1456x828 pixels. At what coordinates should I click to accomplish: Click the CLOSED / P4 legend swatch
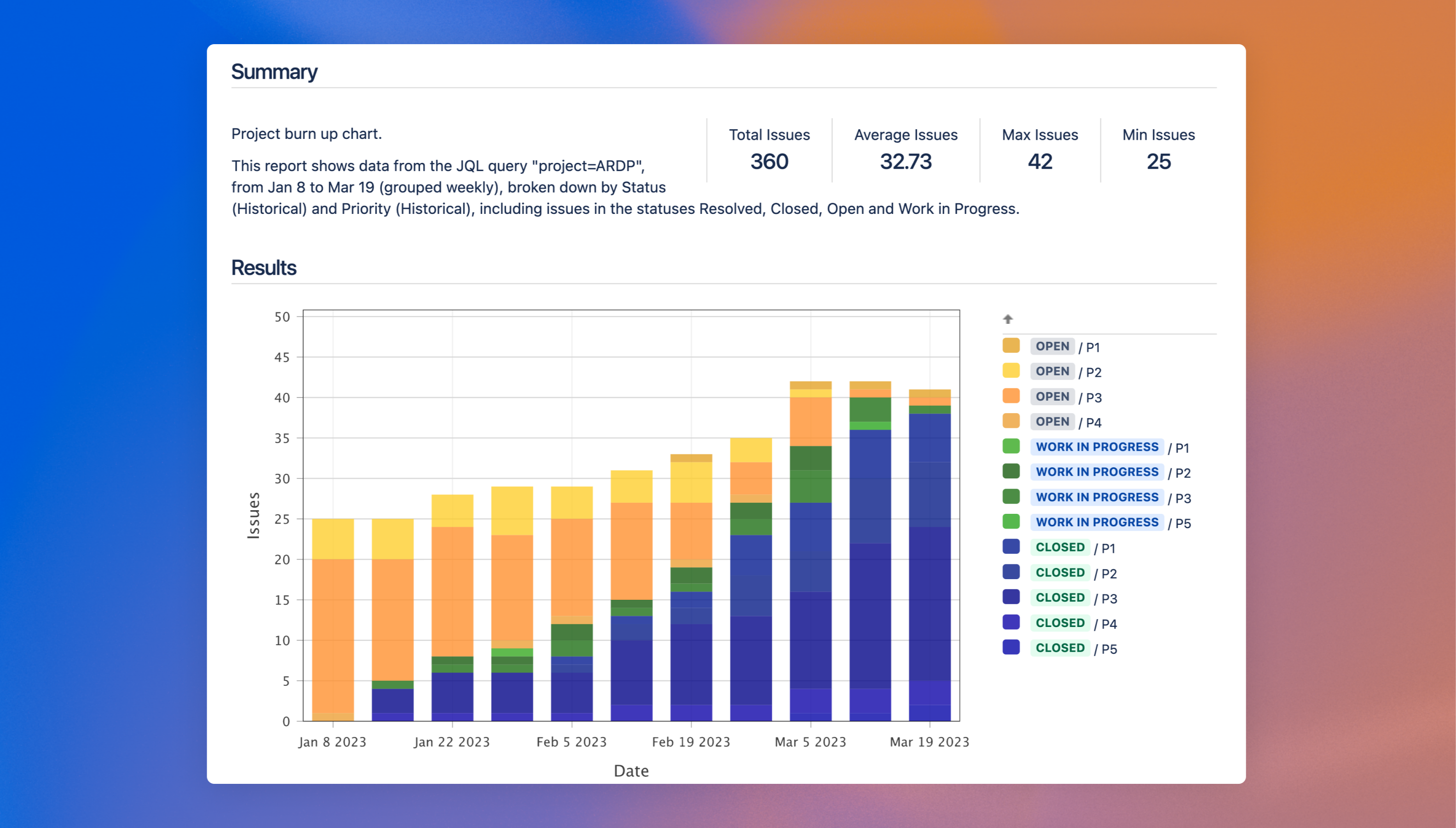click(1011, 623)
